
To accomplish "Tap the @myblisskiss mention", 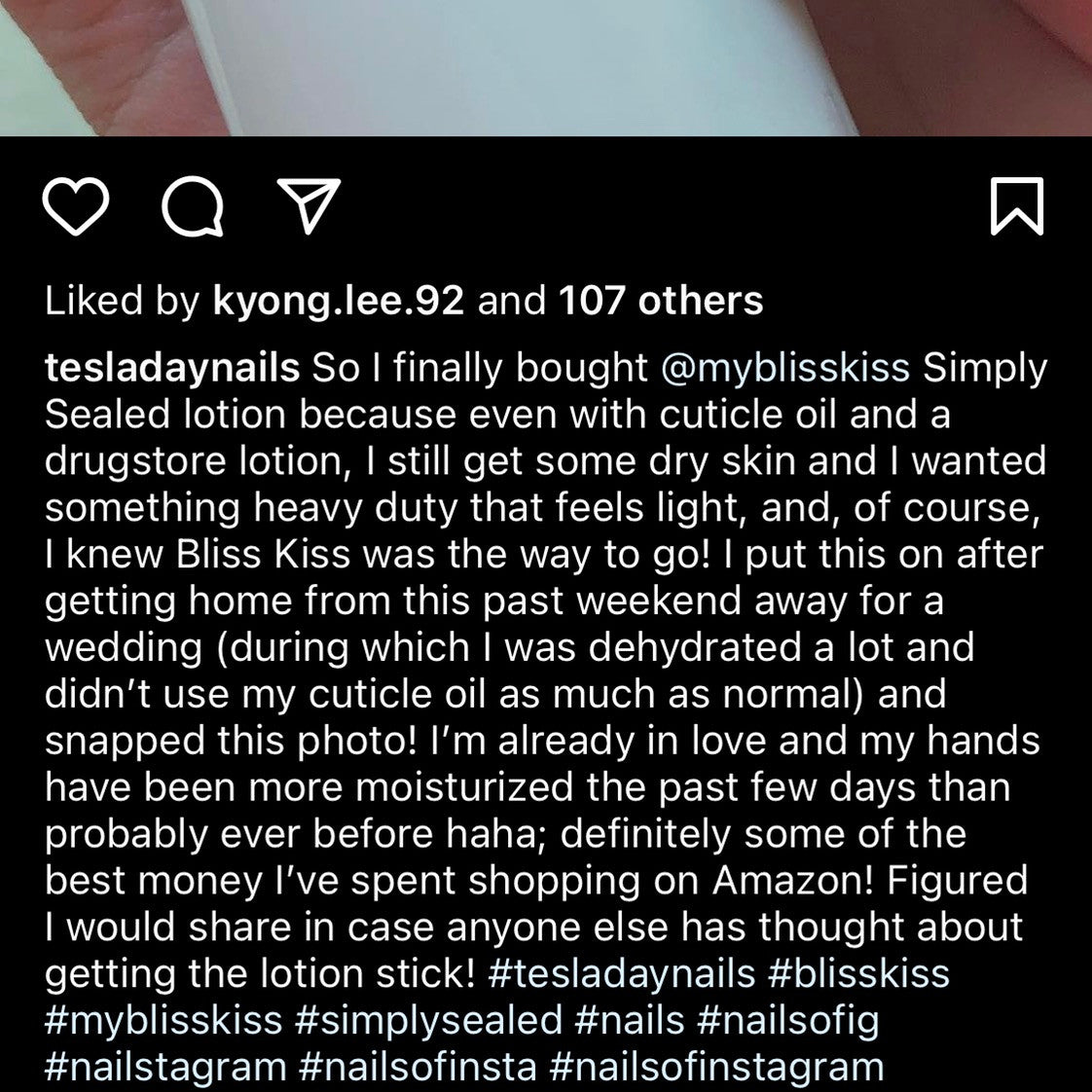I will [x=785, y=368].
